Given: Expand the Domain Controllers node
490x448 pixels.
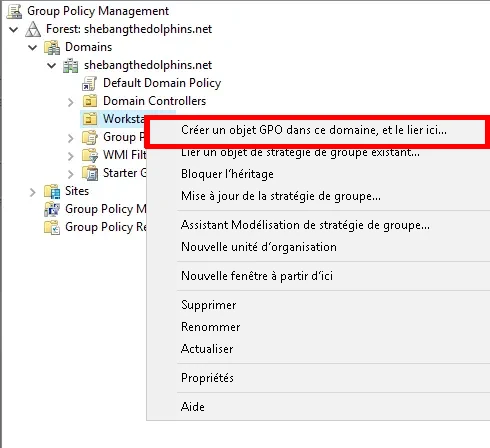Looking at the screenshot, I should point(70,102).
